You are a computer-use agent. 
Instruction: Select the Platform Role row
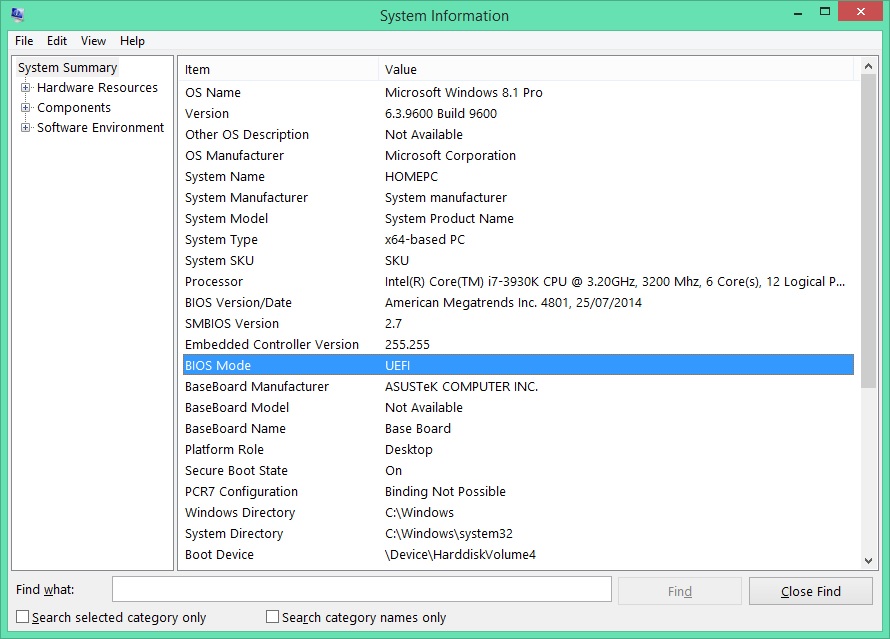click(518, 449)
